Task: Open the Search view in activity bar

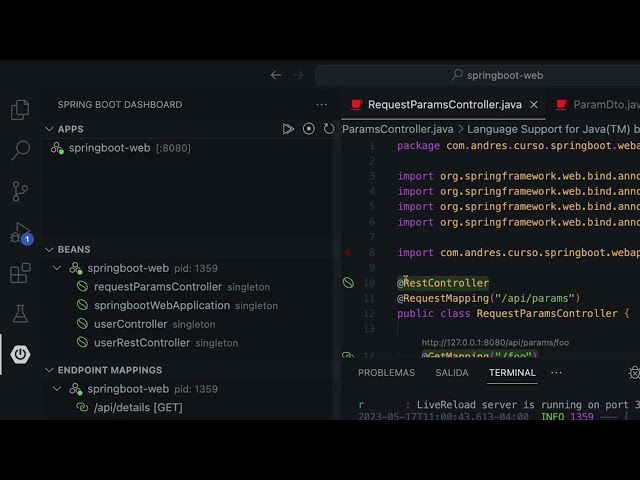Action: pos(20,150)
